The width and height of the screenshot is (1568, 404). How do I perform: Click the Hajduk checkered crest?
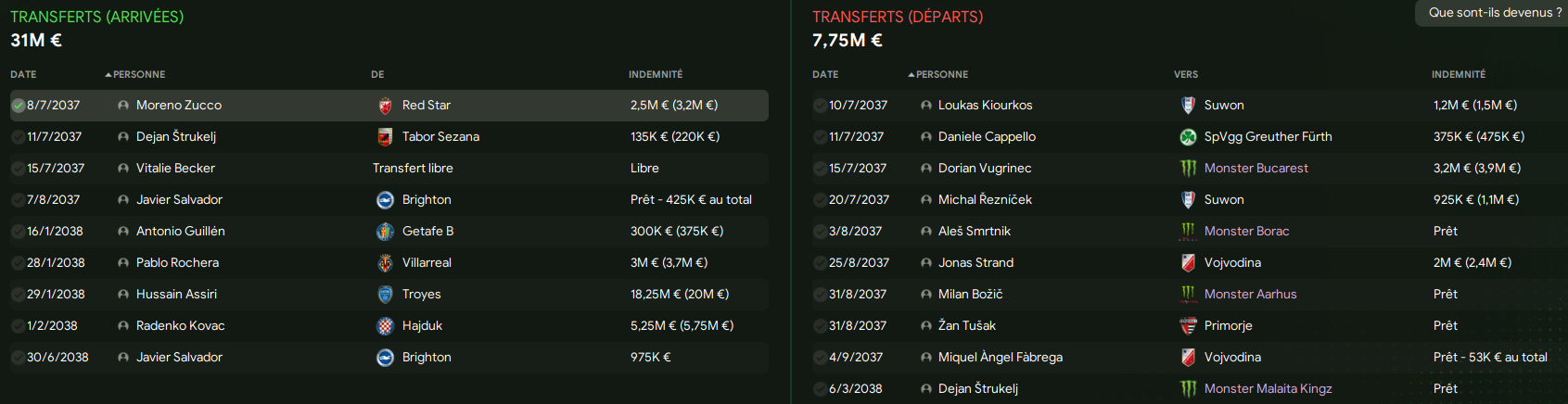point(385,326)
